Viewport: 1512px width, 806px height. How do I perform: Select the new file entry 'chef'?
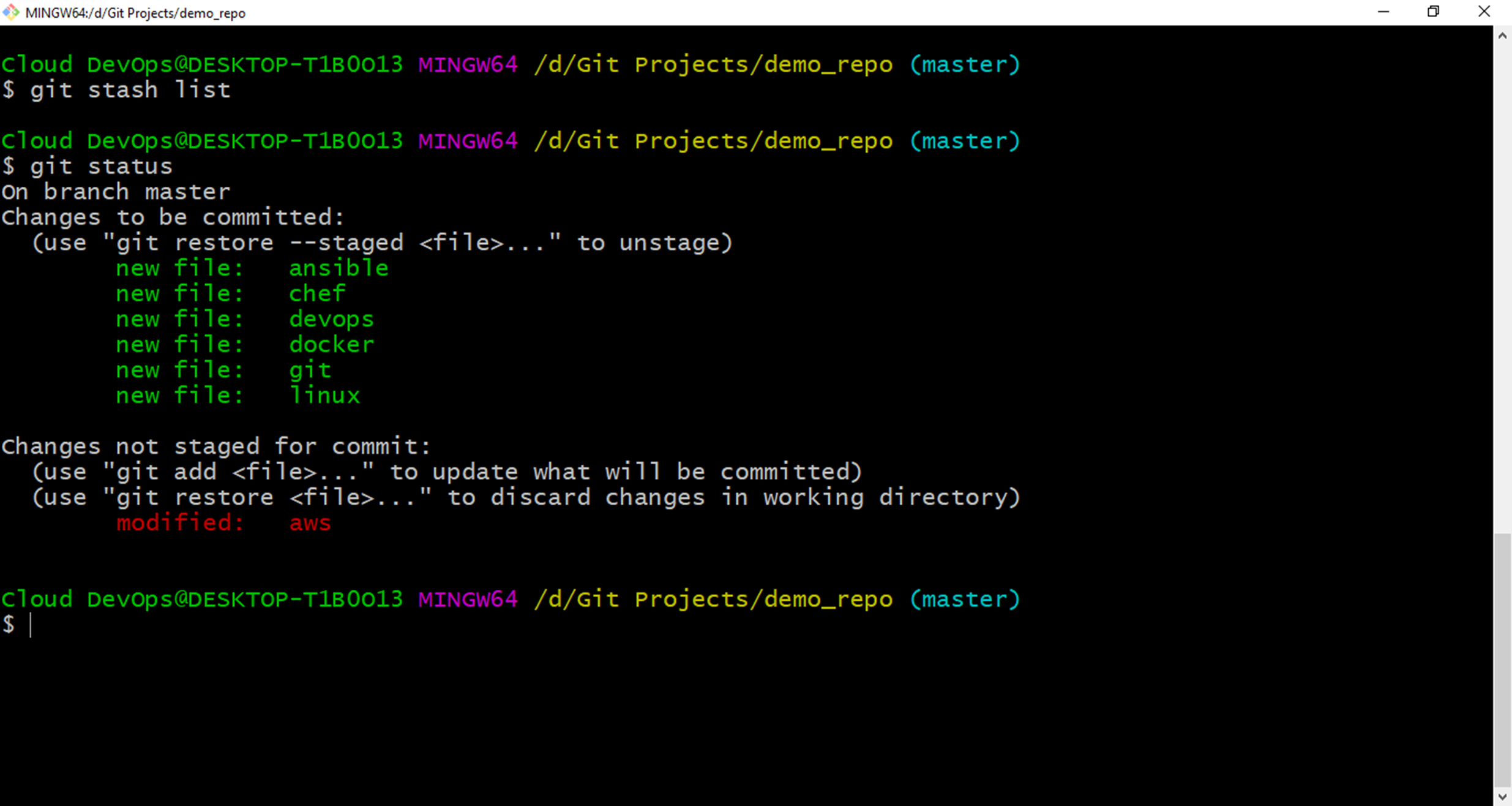point(316,293)
